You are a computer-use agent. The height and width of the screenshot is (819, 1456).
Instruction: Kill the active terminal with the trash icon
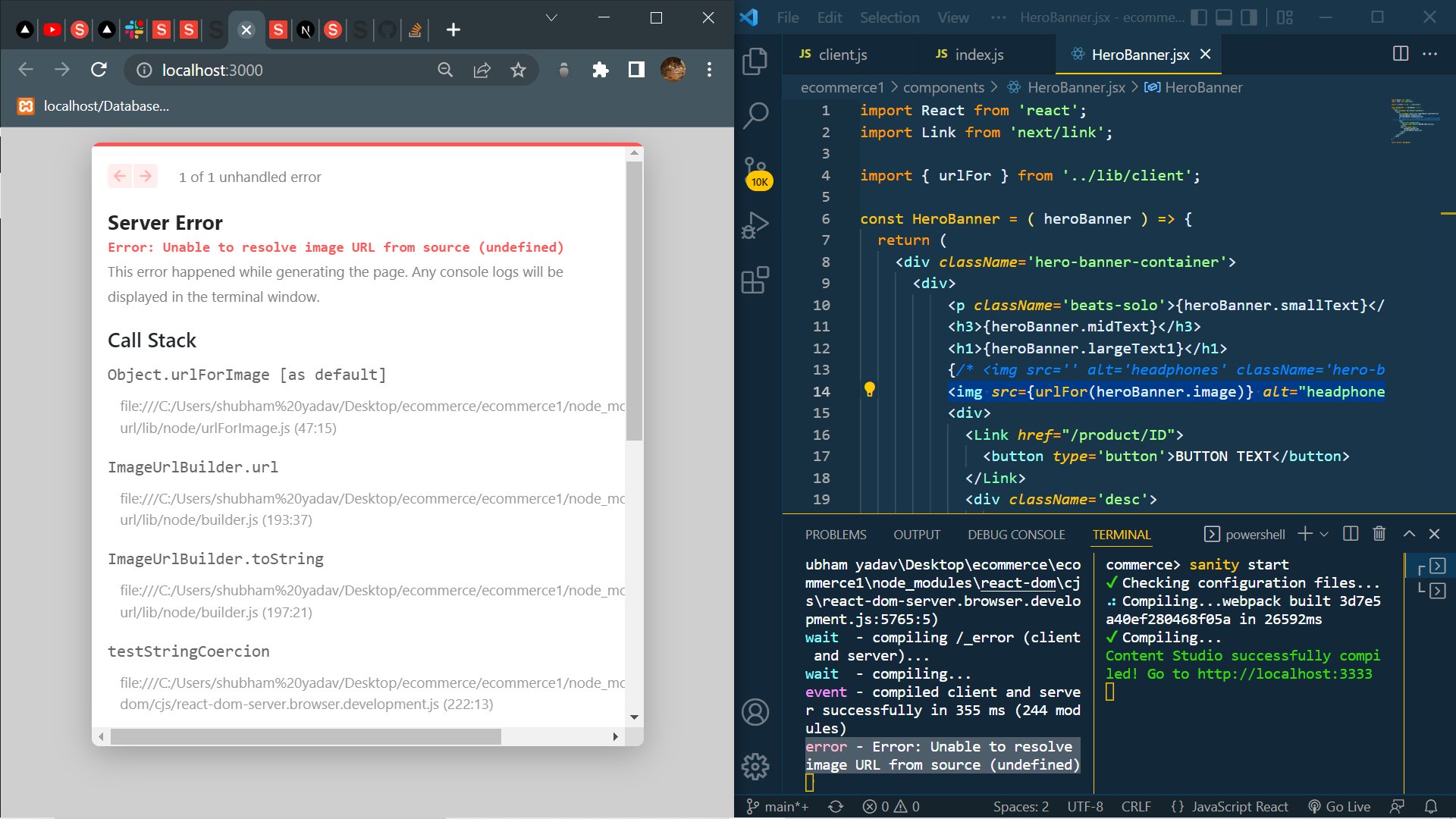1379,533
